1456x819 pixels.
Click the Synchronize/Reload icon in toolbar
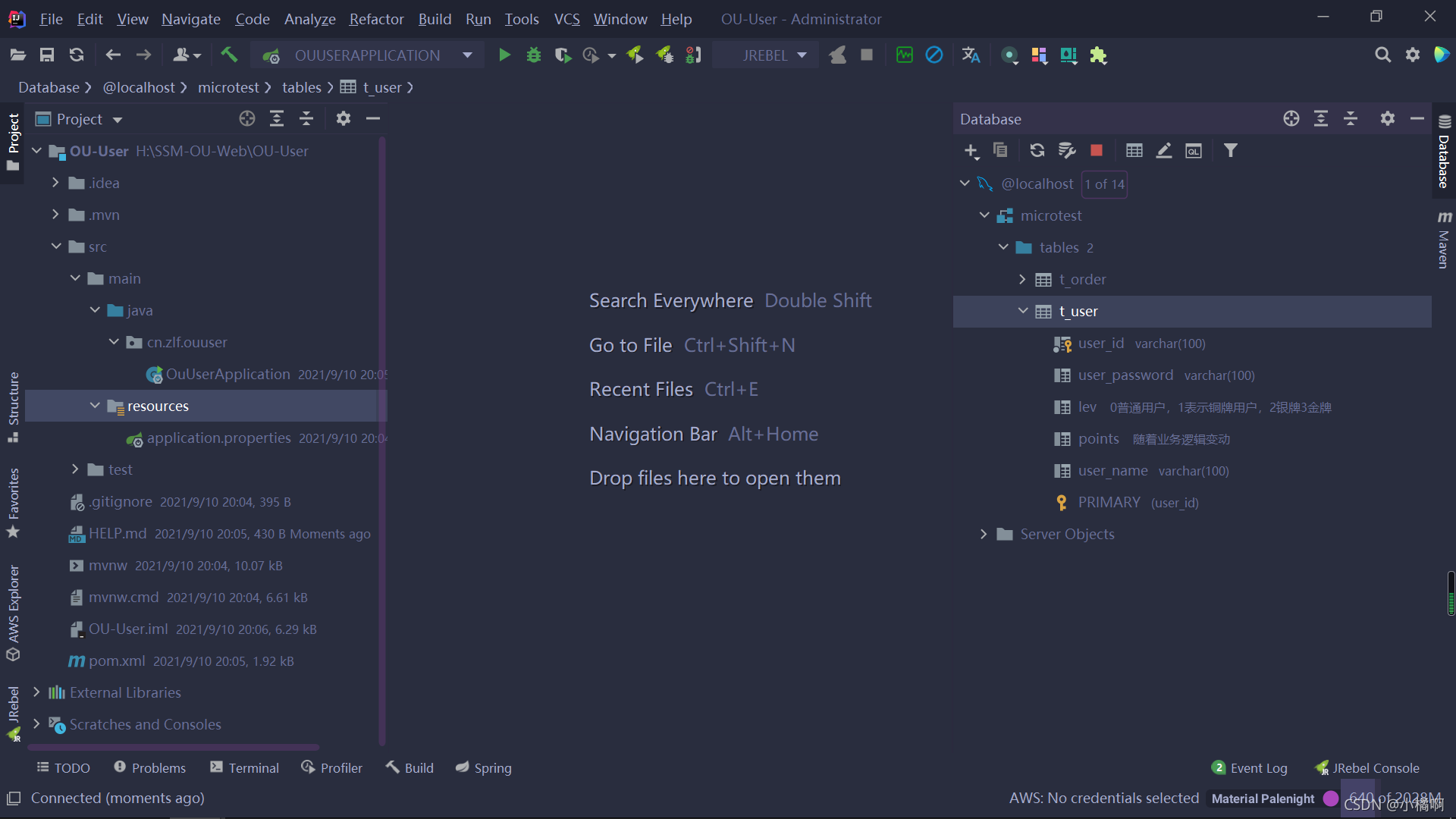[77, 55]
